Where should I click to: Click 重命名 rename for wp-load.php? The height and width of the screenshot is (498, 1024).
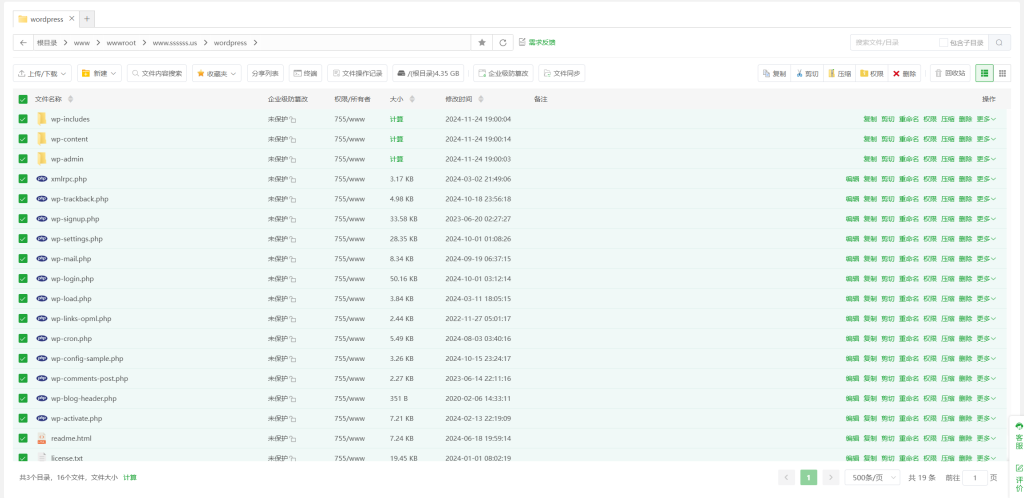pos(908,298)
